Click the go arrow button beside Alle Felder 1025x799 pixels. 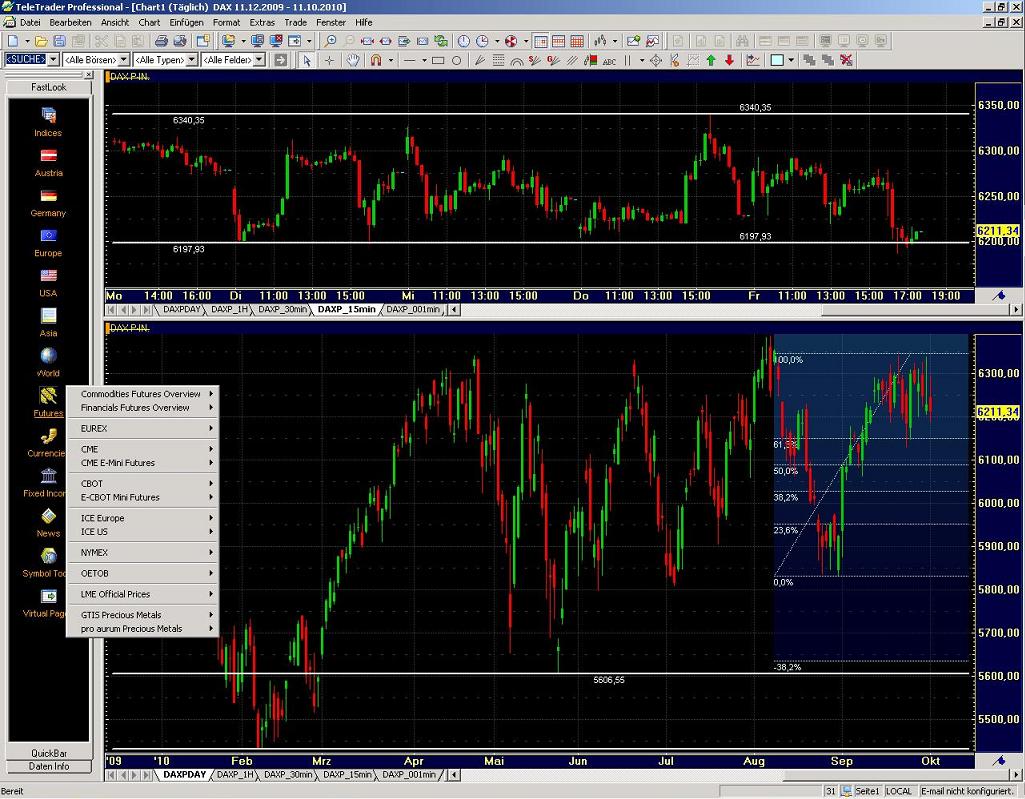281,60
